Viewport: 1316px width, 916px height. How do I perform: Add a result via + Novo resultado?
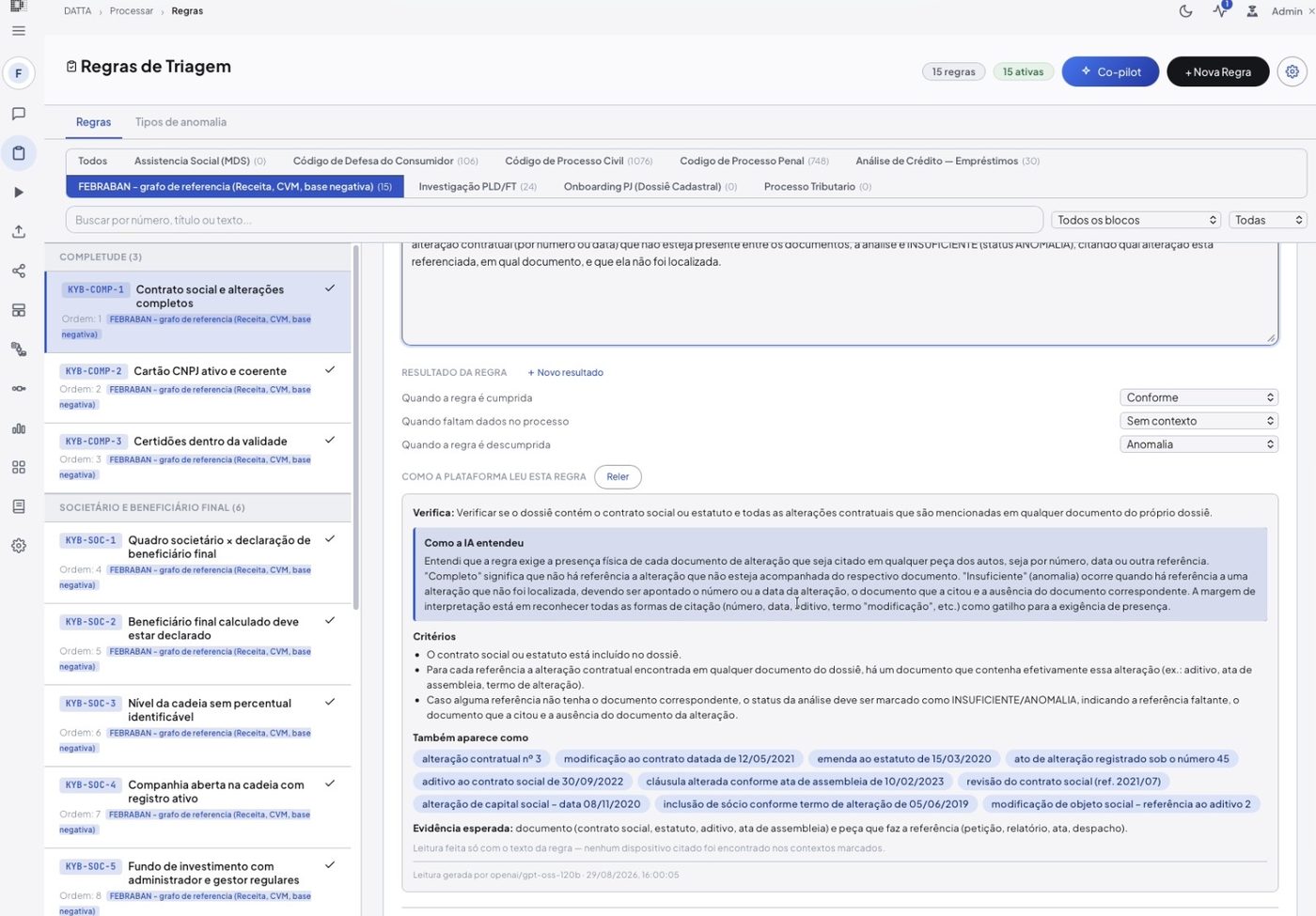click(566, 373)
